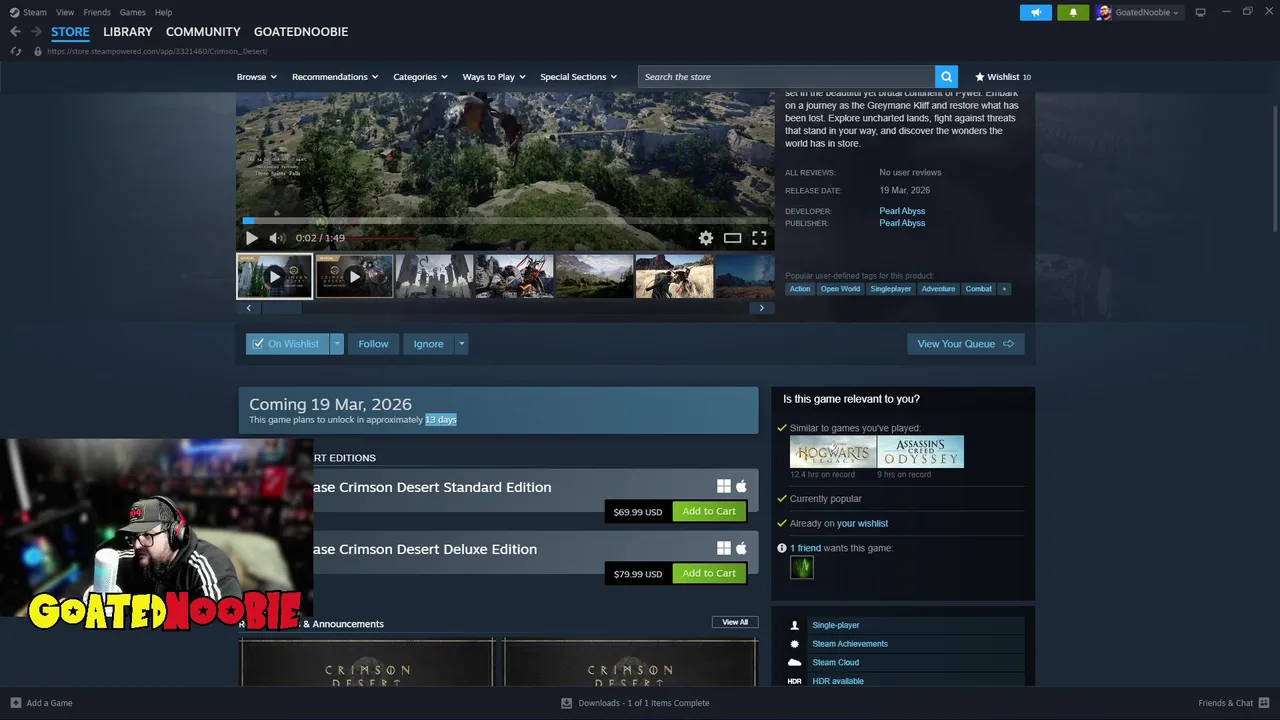Open the notifications bell
1280x720 pixels.
[x=1073, y=12]
